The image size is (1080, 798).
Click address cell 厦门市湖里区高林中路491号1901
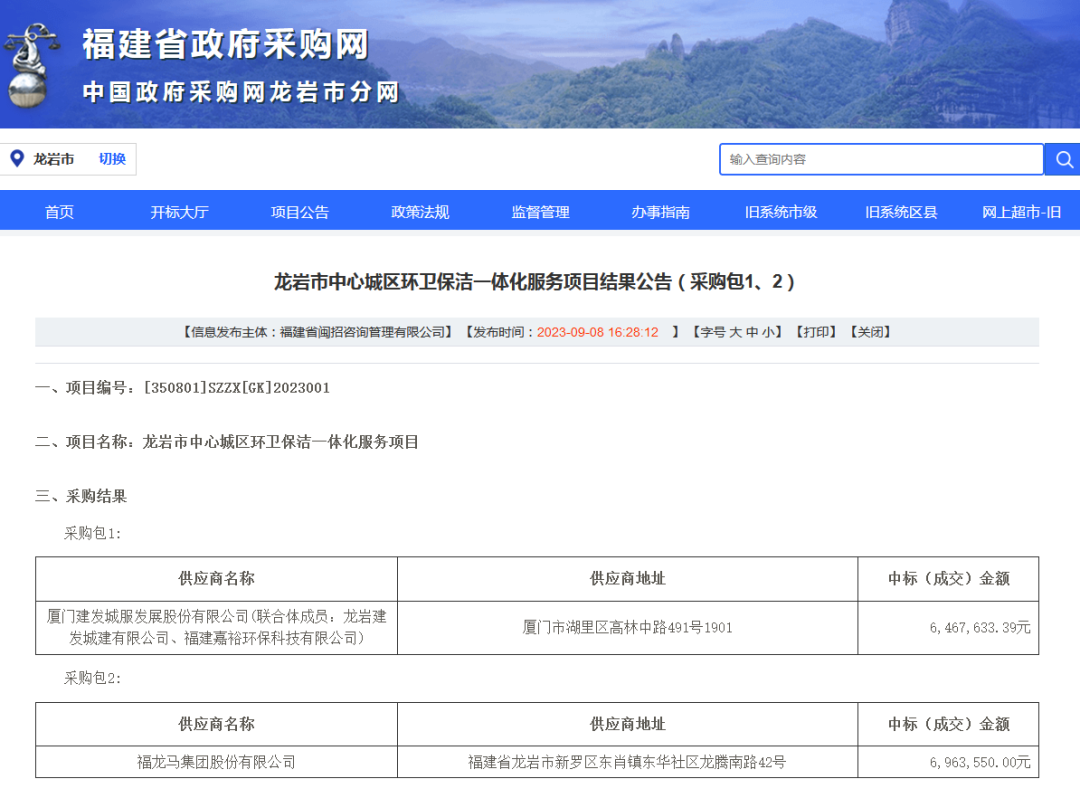coord(627,628)
